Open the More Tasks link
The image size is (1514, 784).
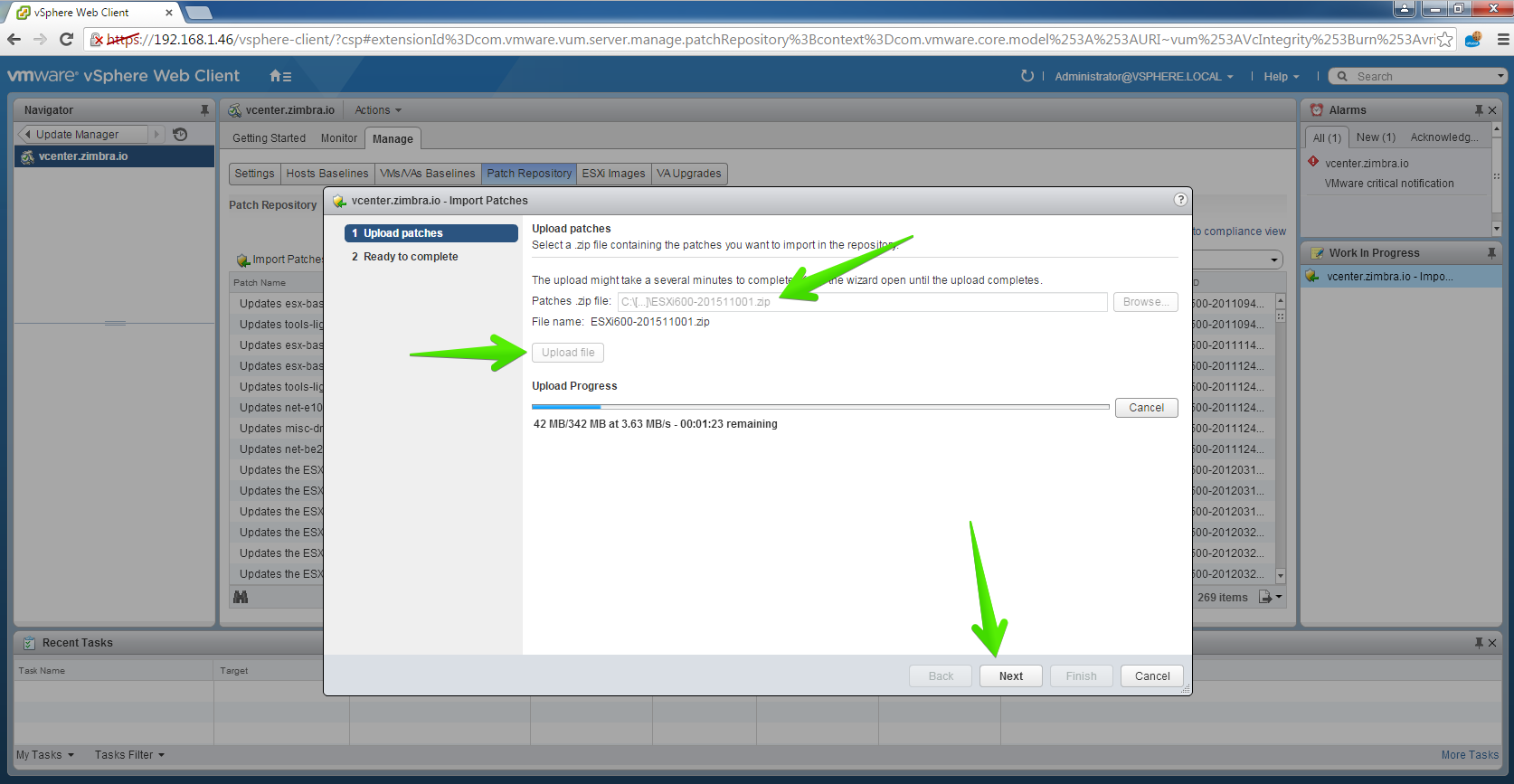tap(1470, 755)
